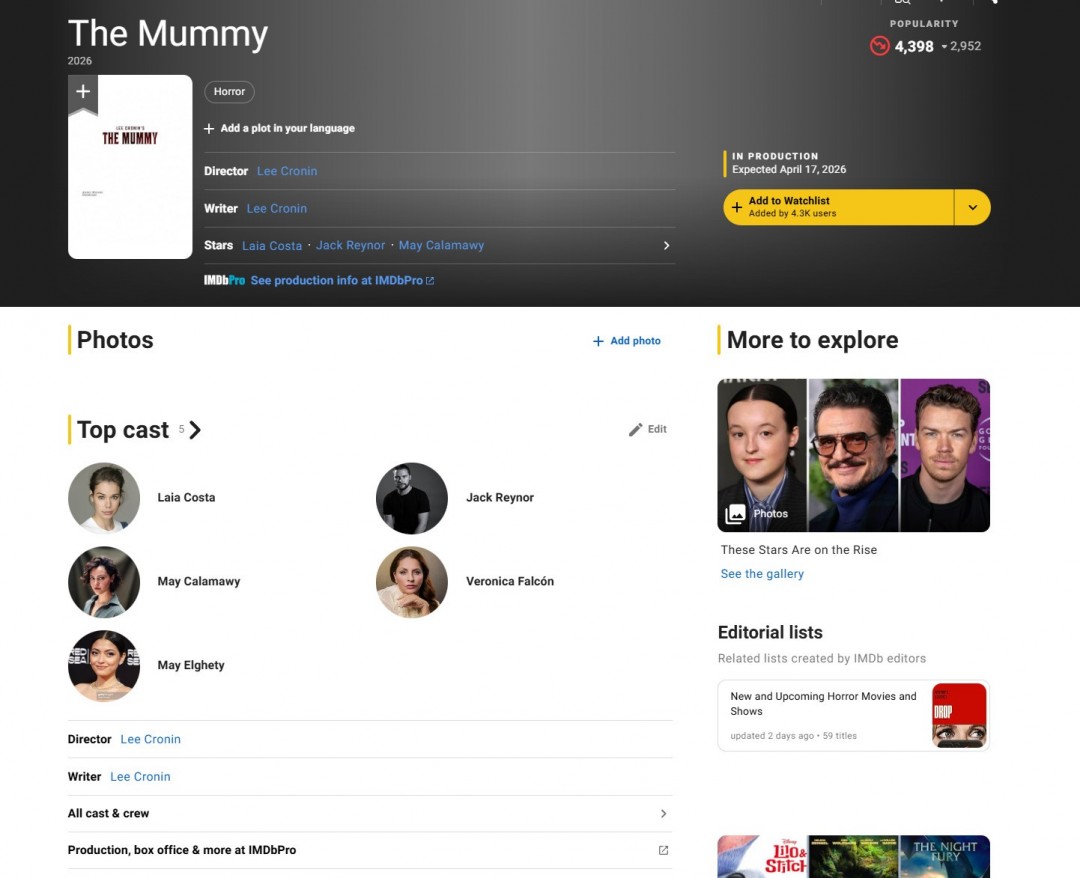Click See production info at IMDbPro
This screenshot has width=1080, height=878.
click(x=337, y=280)
